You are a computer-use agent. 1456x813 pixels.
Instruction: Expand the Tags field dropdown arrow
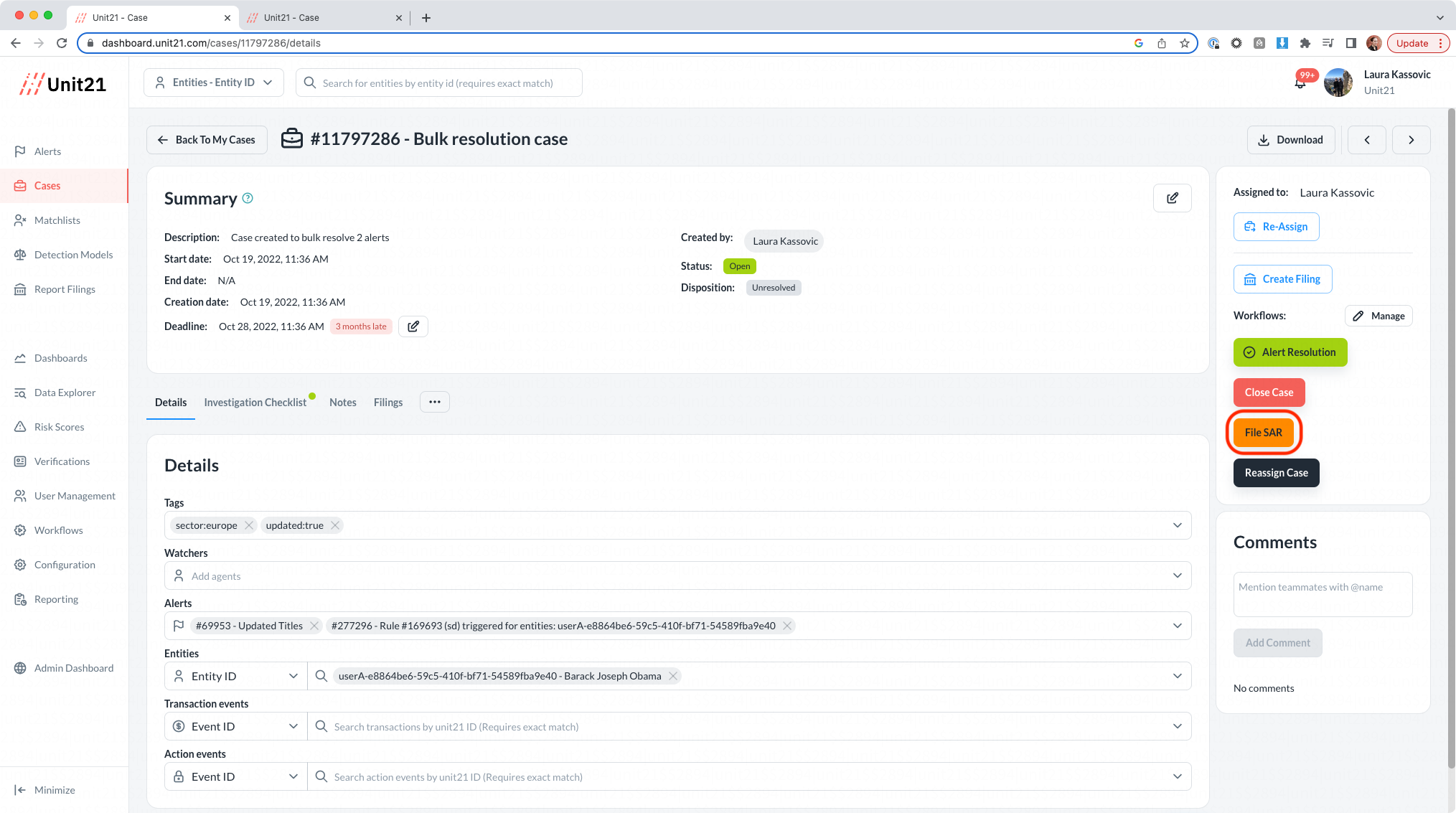tap(1177, 525)
